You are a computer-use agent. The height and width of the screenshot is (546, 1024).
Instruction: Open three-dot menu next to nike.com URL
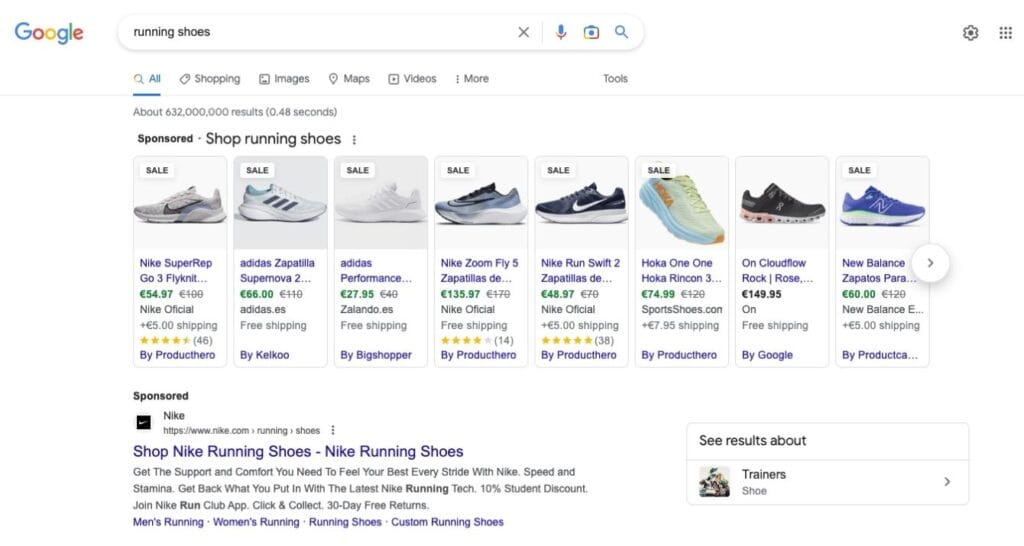pyautogui.click(x=333, y=430)
